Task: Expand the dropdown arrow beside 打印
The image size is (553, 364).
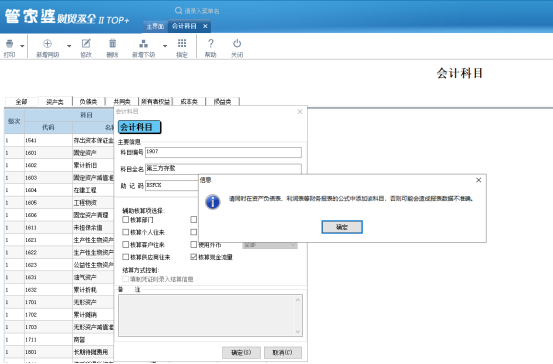Action: tap(22, 46)
